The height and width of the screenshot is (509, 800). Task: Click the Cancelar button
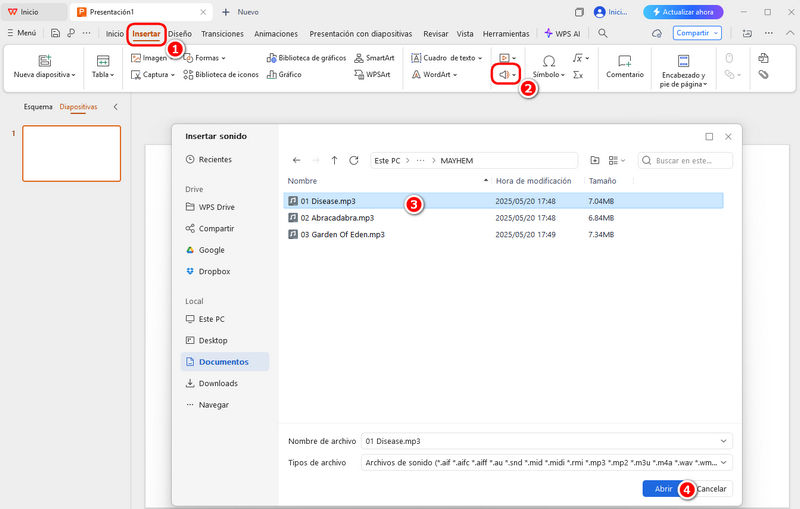[712, 489]
